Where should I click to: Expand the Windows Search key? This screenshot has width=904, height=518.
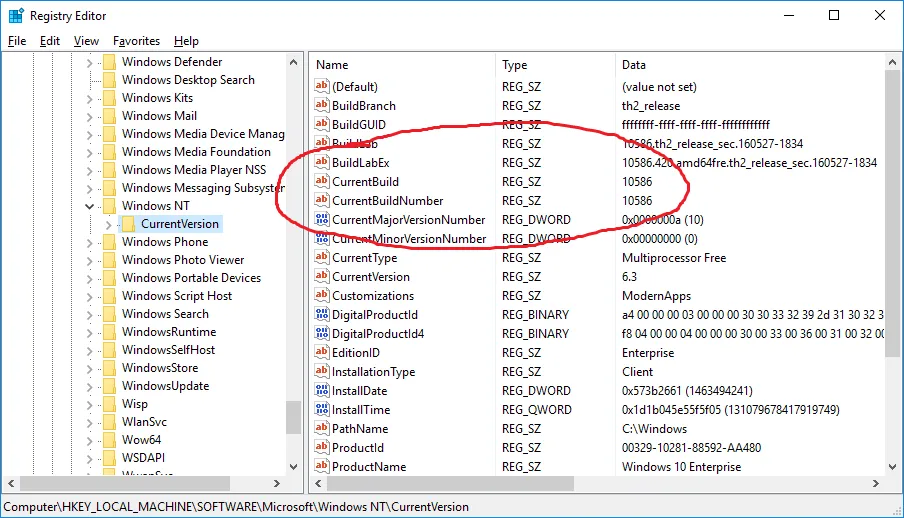click(x=89, y=314)
